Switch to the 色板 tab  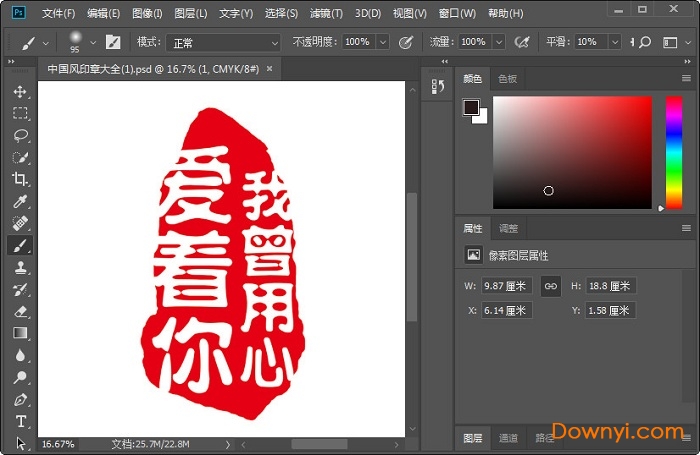coord(507,78)
